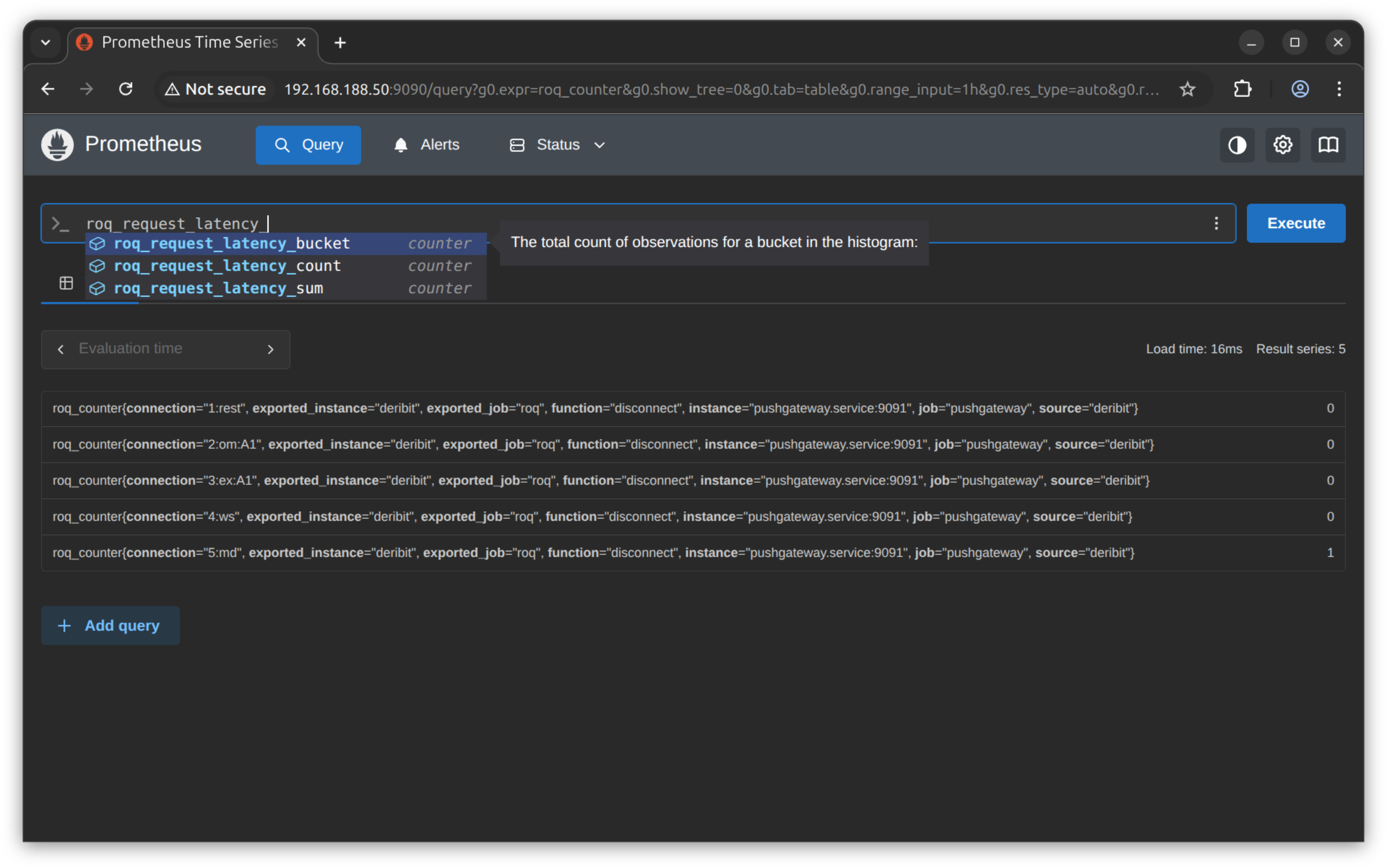Click the Not secure warning indicator

[216, 89]
